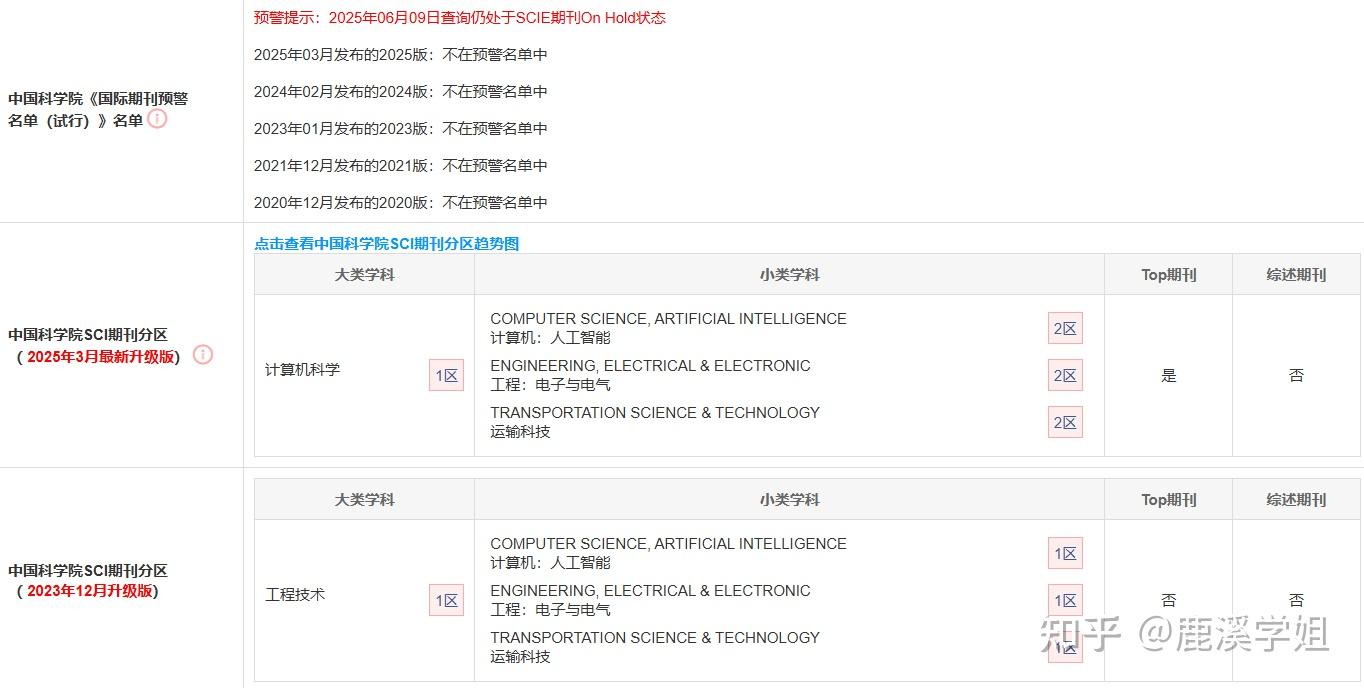This screenshot has width=1364, height=688.
Task: Click the 1区 badge for 工程技术
Action: 446,599
